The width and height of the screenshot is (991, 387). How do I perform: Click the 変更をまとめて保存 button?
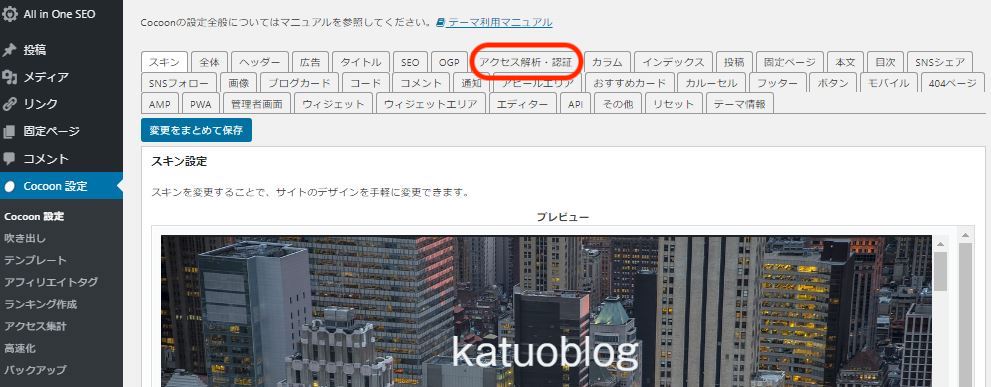[x=196, y=130]
